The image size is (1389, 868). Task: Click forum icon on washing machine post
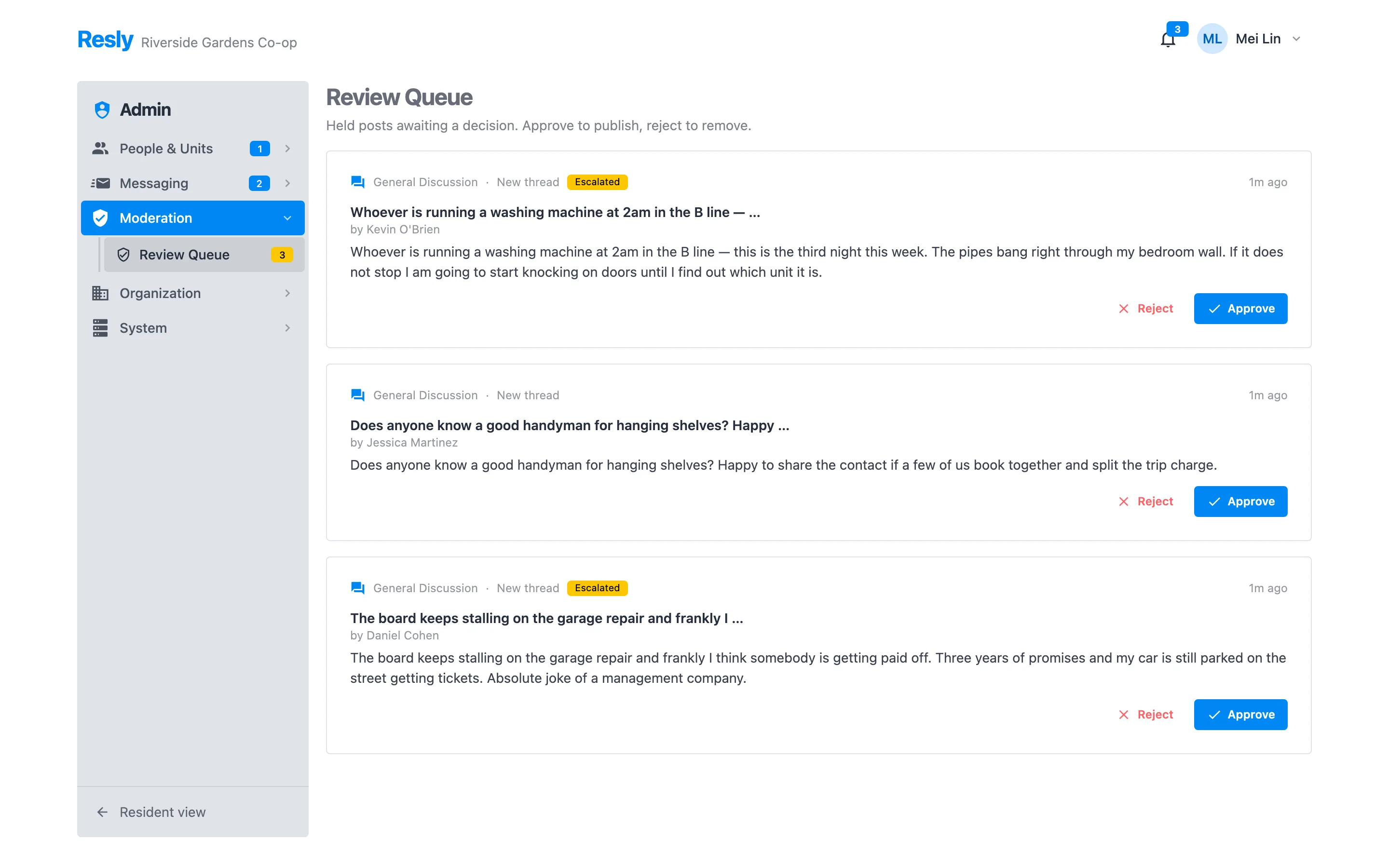click(357, 182)
